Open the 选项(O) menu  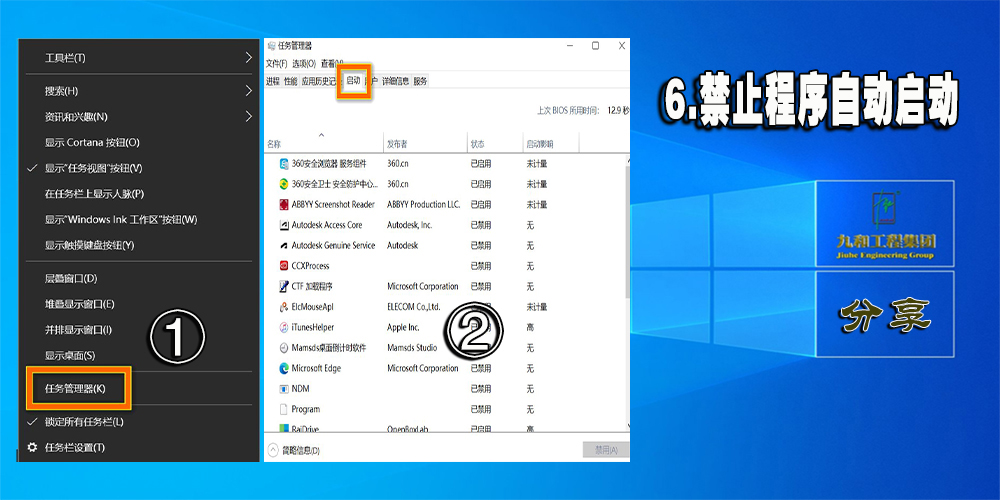pos(304,64)
